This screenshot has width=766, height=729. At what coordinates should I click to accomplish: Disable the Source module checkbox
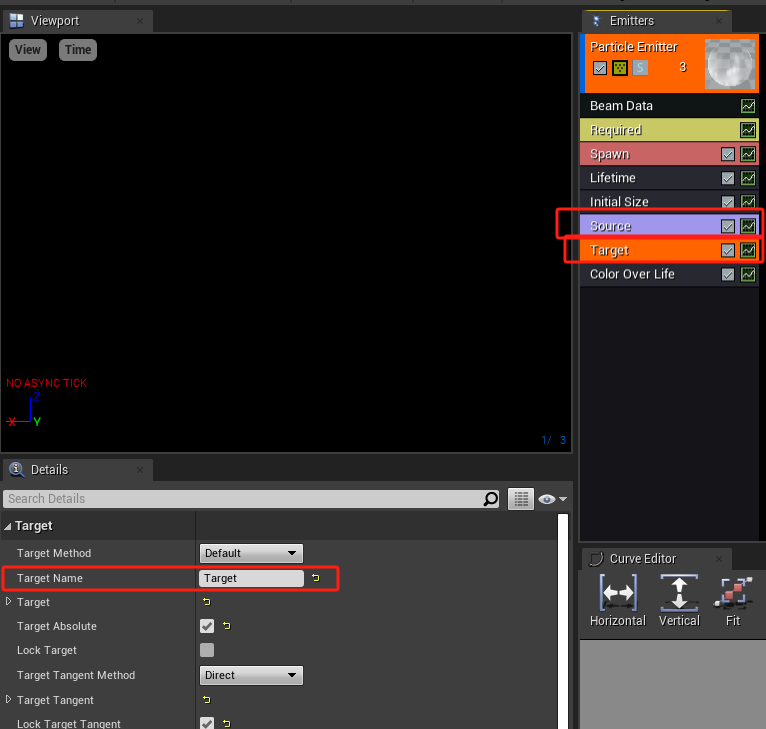[727, 226]
